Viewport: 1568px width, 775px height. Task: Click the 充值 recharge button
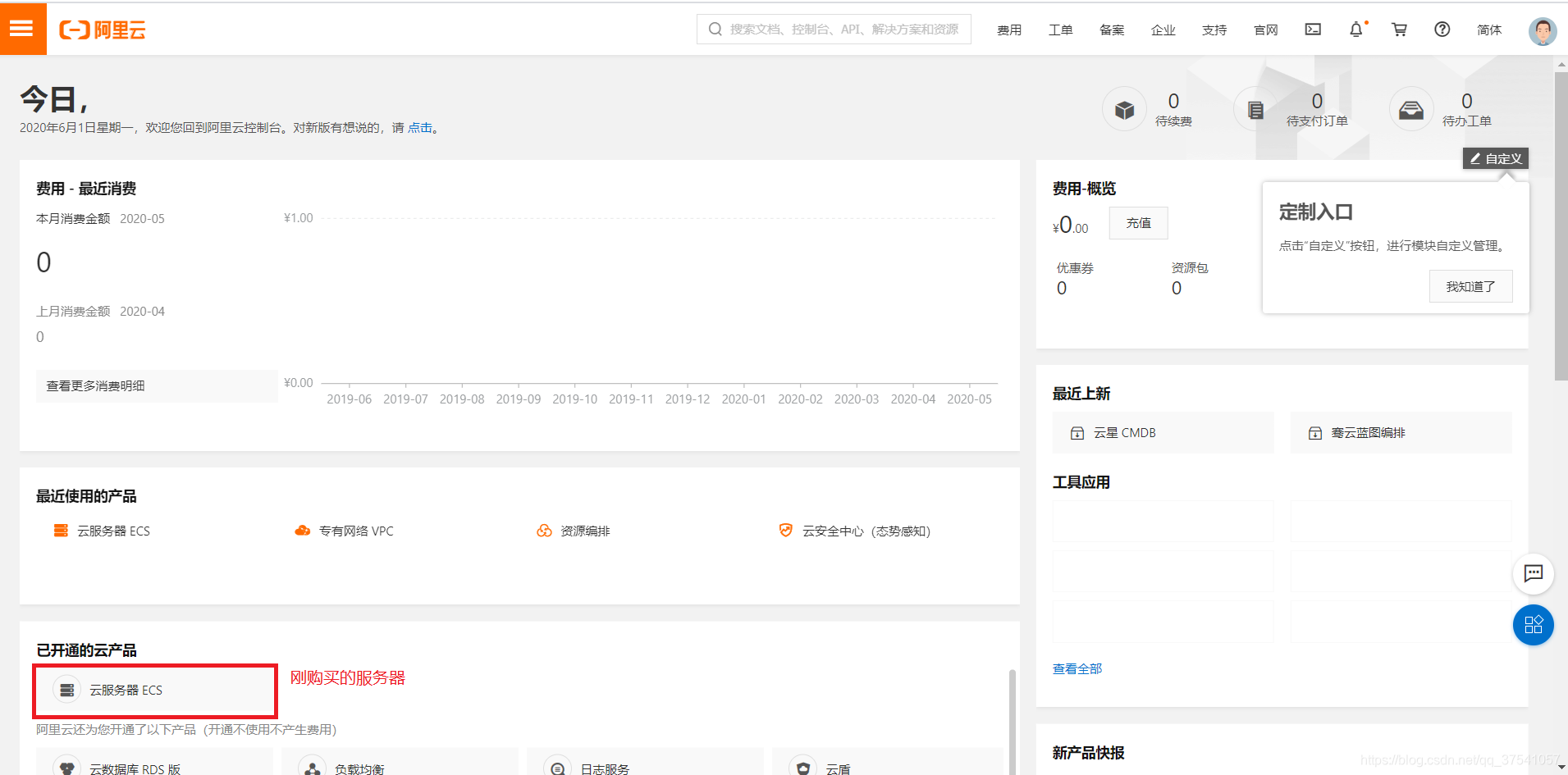tap(1138, 222)
